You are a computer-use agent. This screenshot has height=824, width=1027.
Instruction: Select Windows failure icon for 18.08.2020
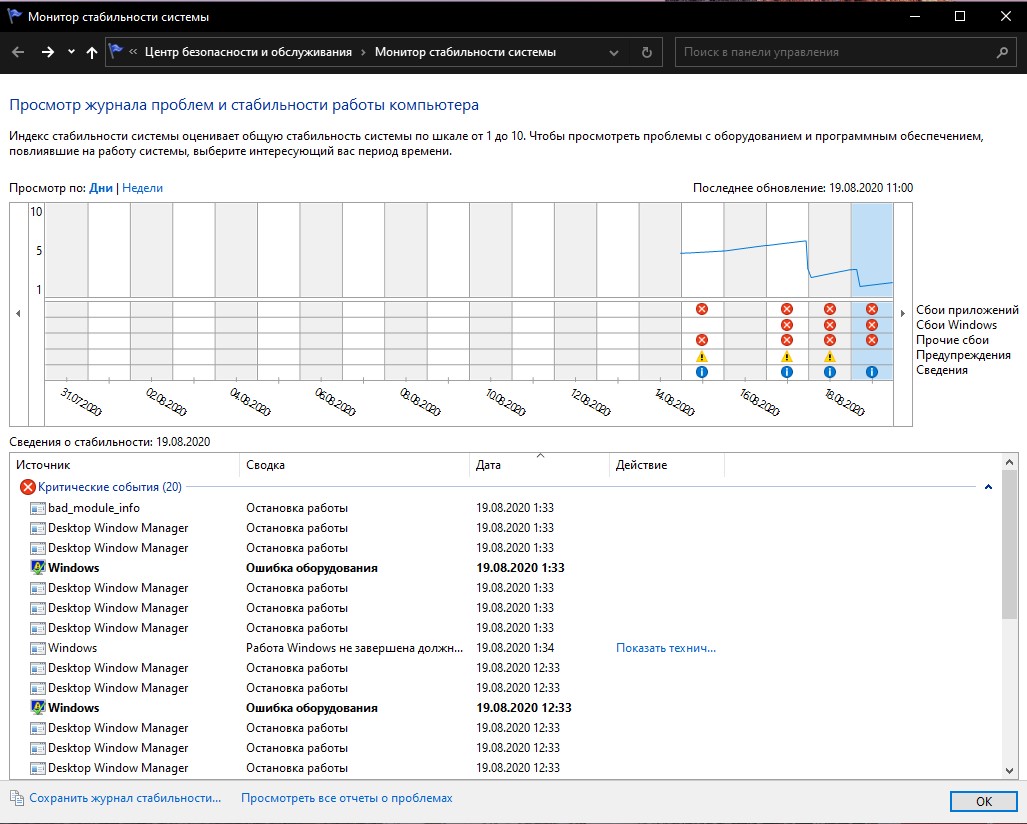click(x=830, y=325)
